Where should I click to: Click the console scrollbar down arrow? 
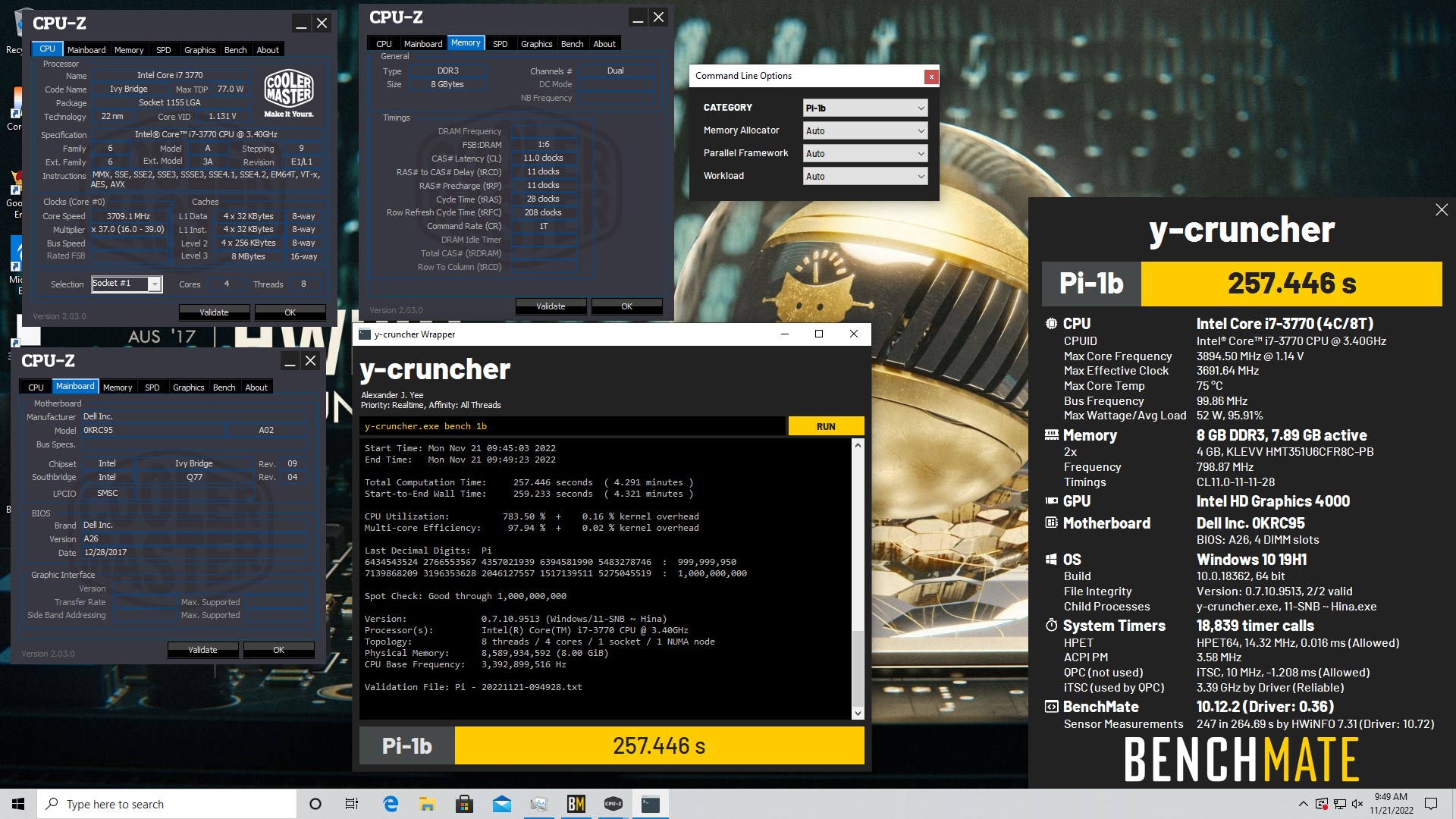[x=858, y=713]
